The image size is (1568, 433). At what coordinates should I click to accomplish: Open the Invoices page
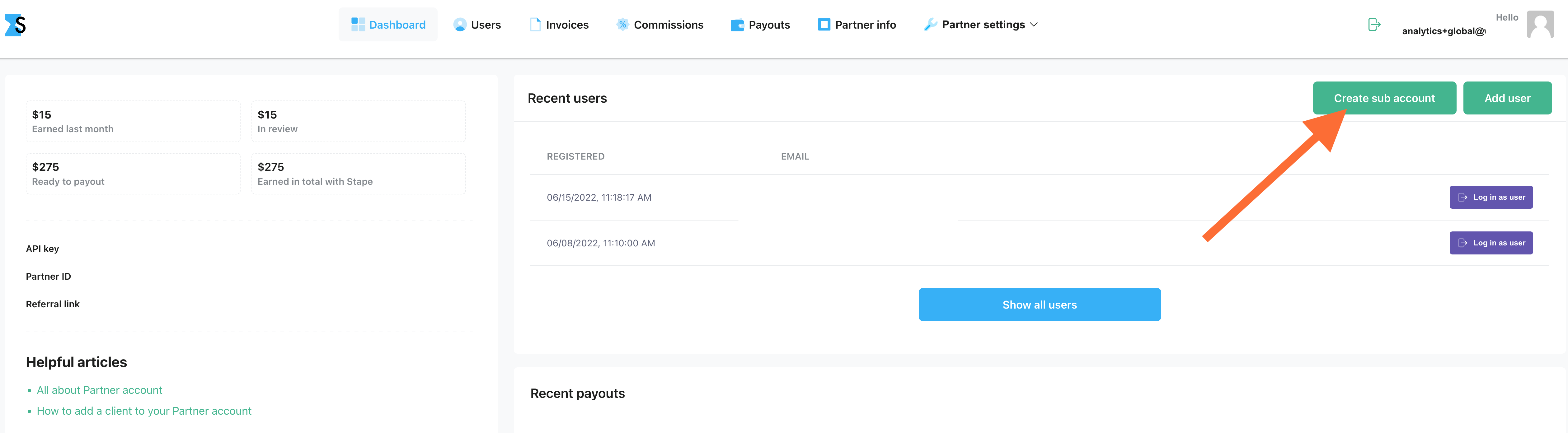[559, 24]
